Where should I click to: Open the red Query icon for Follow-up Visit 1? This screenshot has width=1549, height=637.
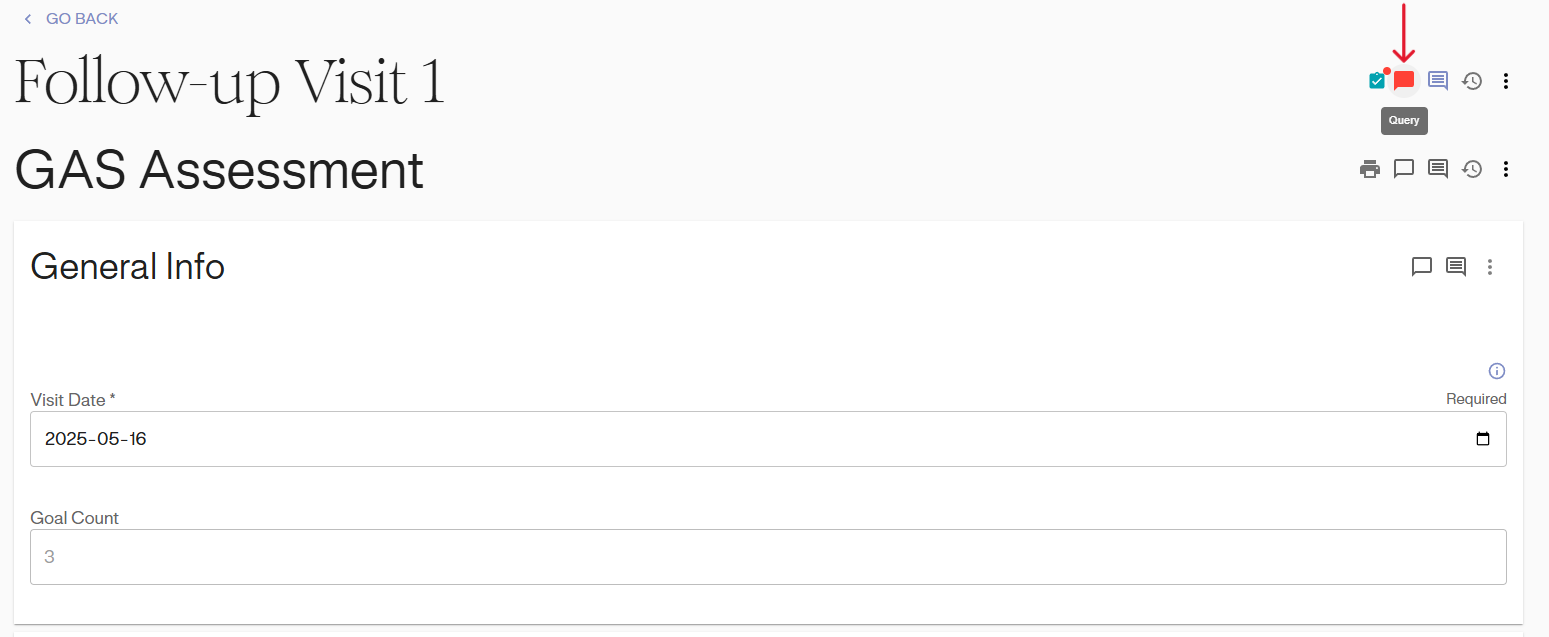pyautogui.click(x=1404, y=81)
